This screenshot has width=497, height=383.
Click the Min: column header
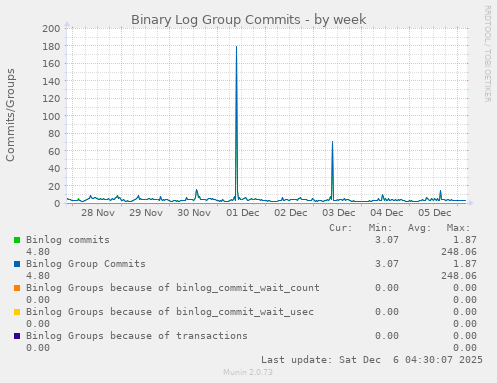click(380, 228)
